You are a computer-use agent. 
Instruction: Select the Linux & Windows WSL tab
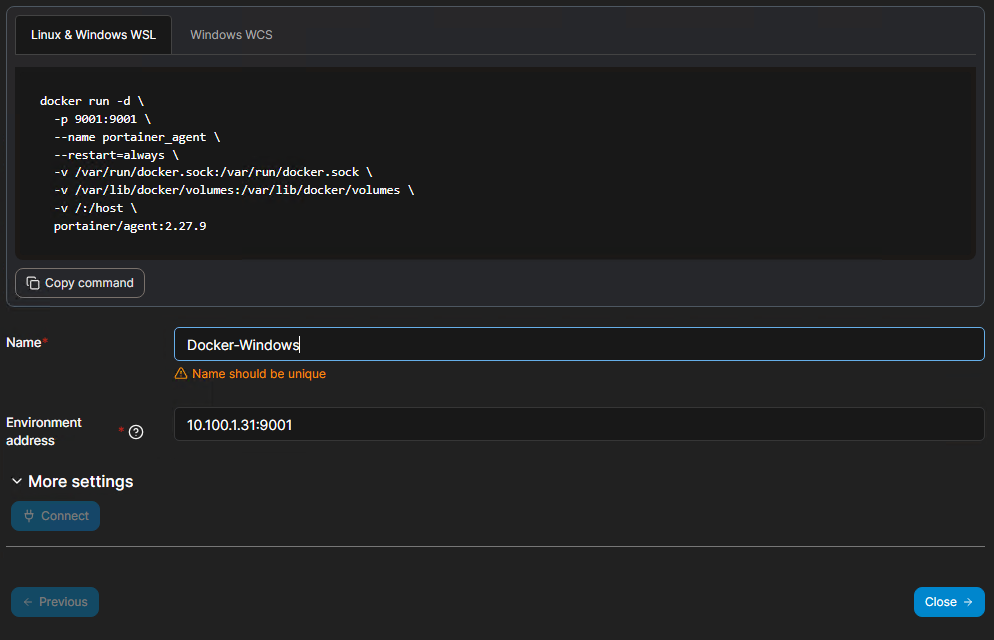(93, 35)
